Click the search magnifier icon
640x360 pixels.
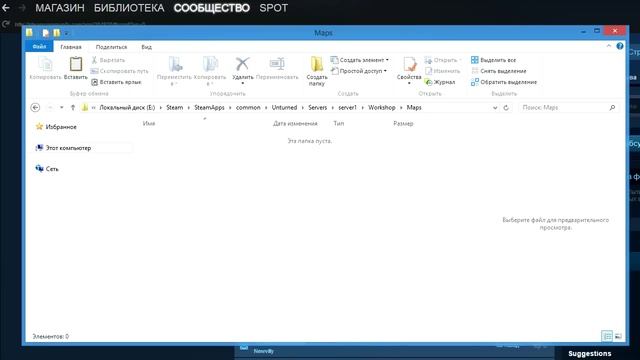click(x=612, y=107)
